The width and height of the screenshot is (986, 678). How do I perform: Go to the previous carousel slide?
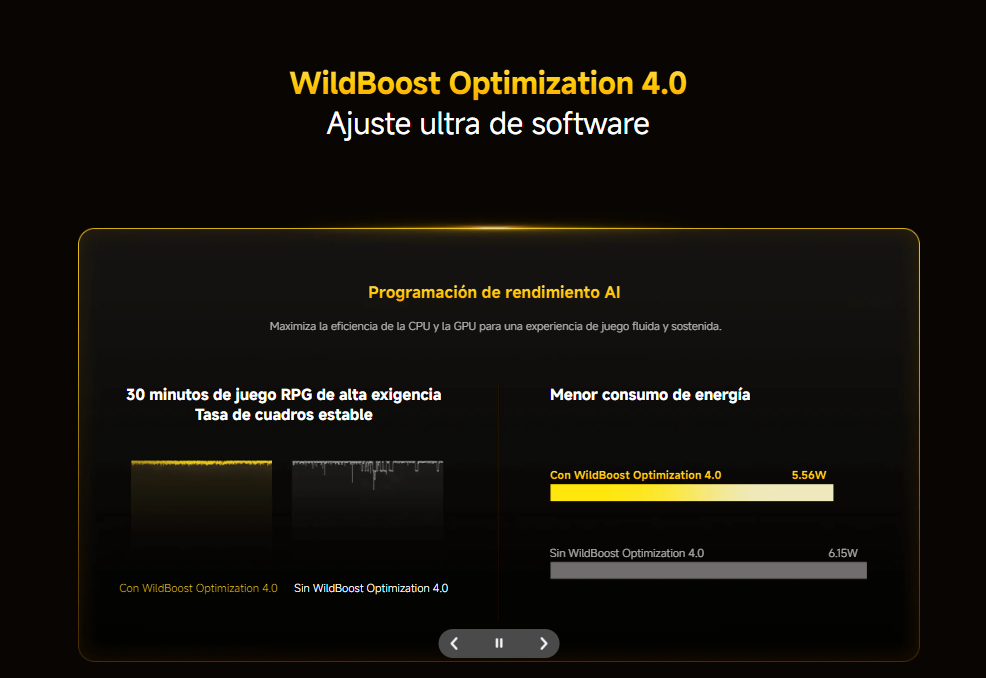click(455, 643)
